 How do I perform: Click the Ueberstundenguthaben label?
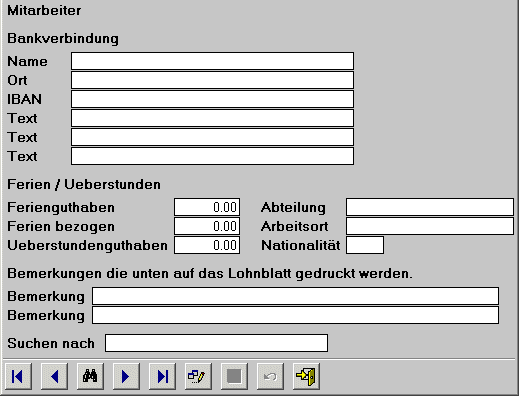tap(87, 246)
